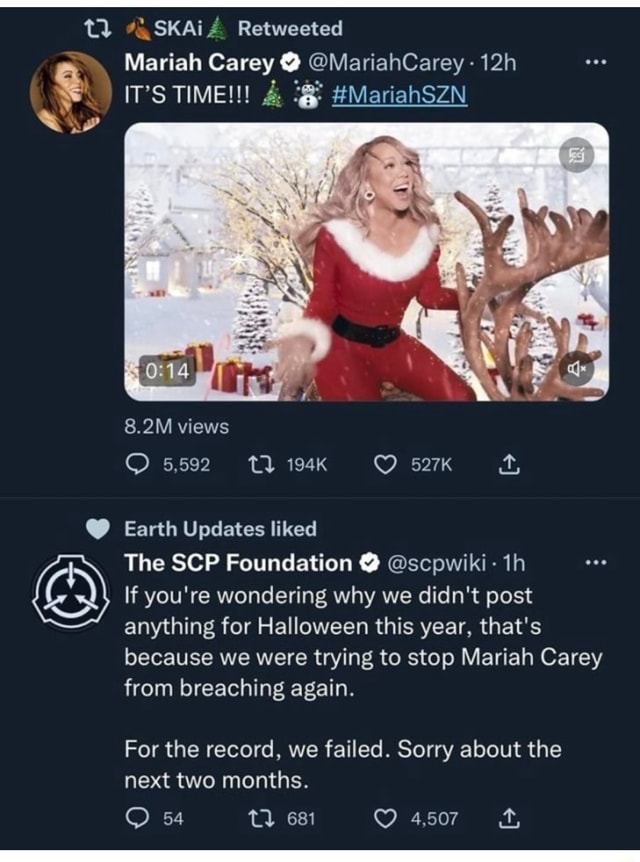Viewport: 640px width, 862px height.
Task: Retweet the SCP Foundation tweet
Action: [x=258, y=819]
